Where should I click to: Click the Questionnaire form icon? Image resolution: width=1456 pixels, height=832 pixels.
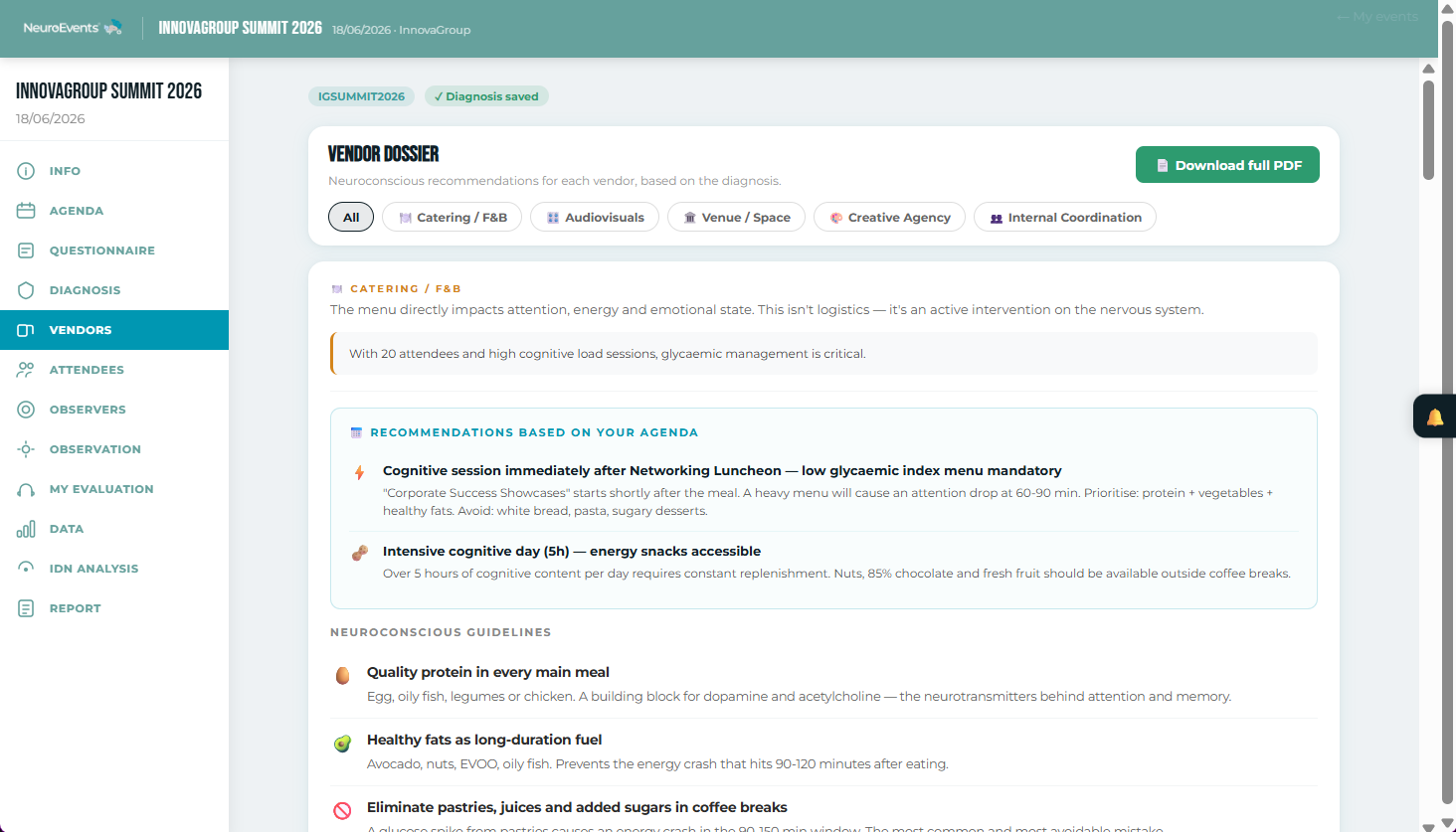[x=26, y=250]
